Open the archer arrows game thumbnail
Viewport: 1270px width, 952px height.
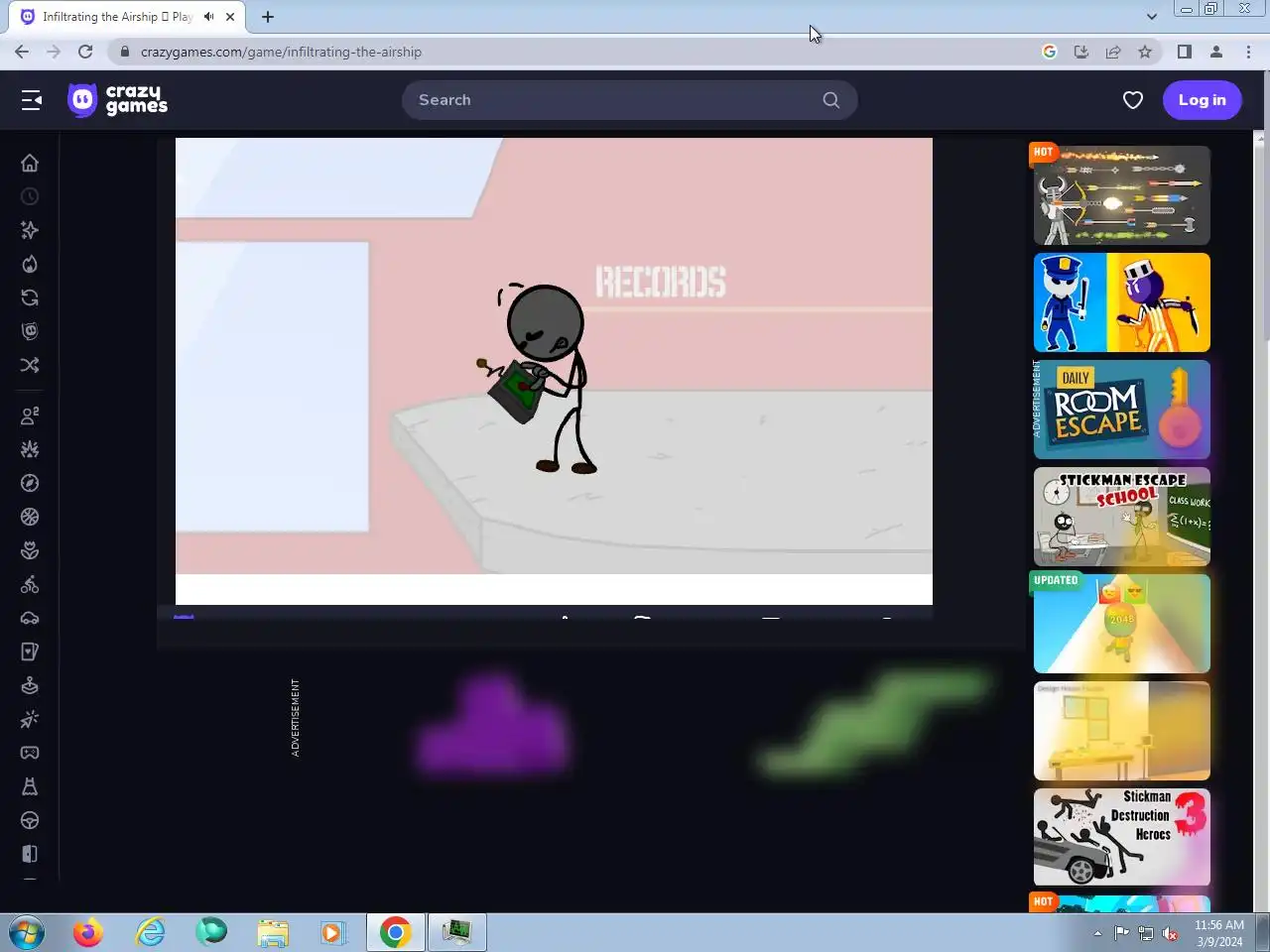click(x=1121, y=195)
